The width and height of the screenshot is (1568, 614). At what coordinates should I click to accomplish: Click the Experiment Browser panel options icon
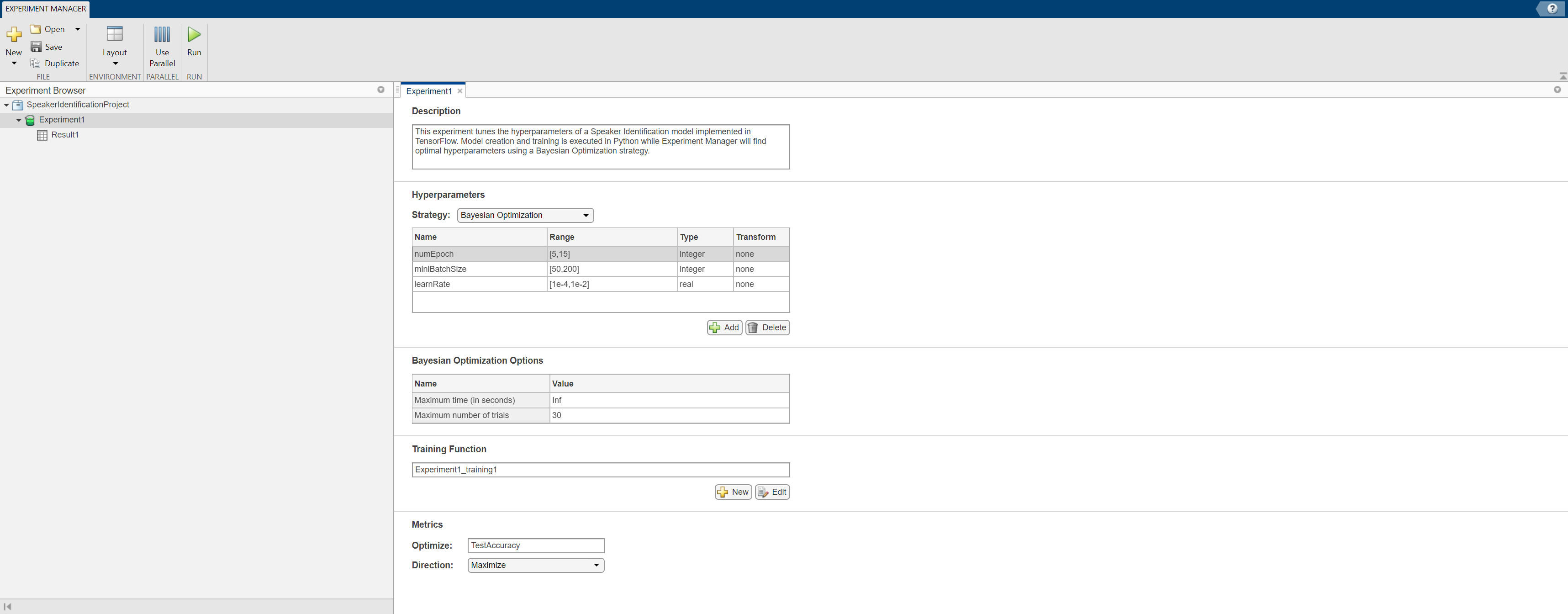coord(381,90)
